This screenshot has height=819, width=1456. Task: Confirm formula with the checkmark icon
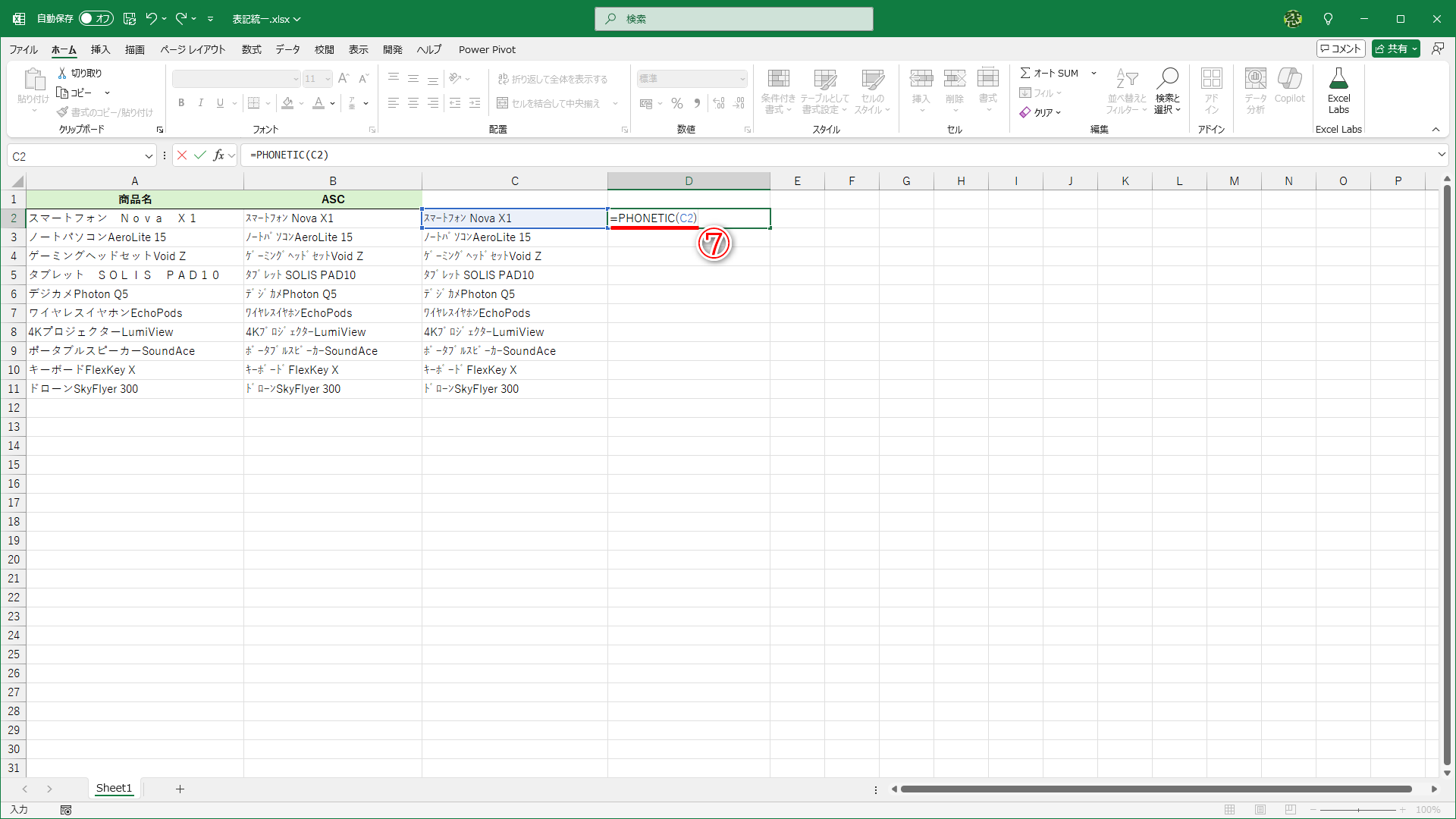200,155
